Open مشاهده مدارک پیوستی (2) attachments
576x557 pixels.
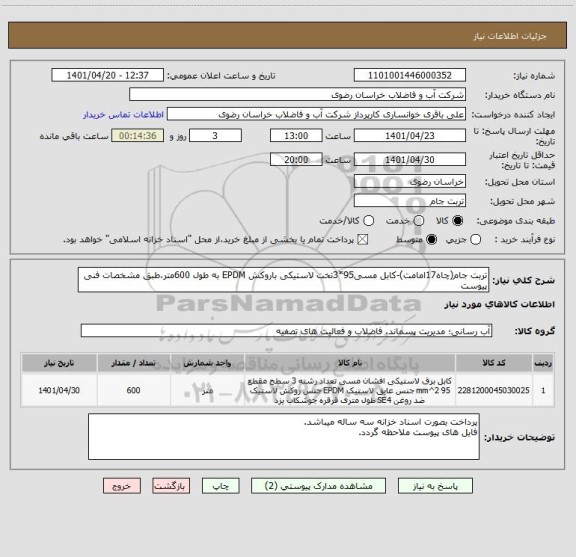pos(318,486)
